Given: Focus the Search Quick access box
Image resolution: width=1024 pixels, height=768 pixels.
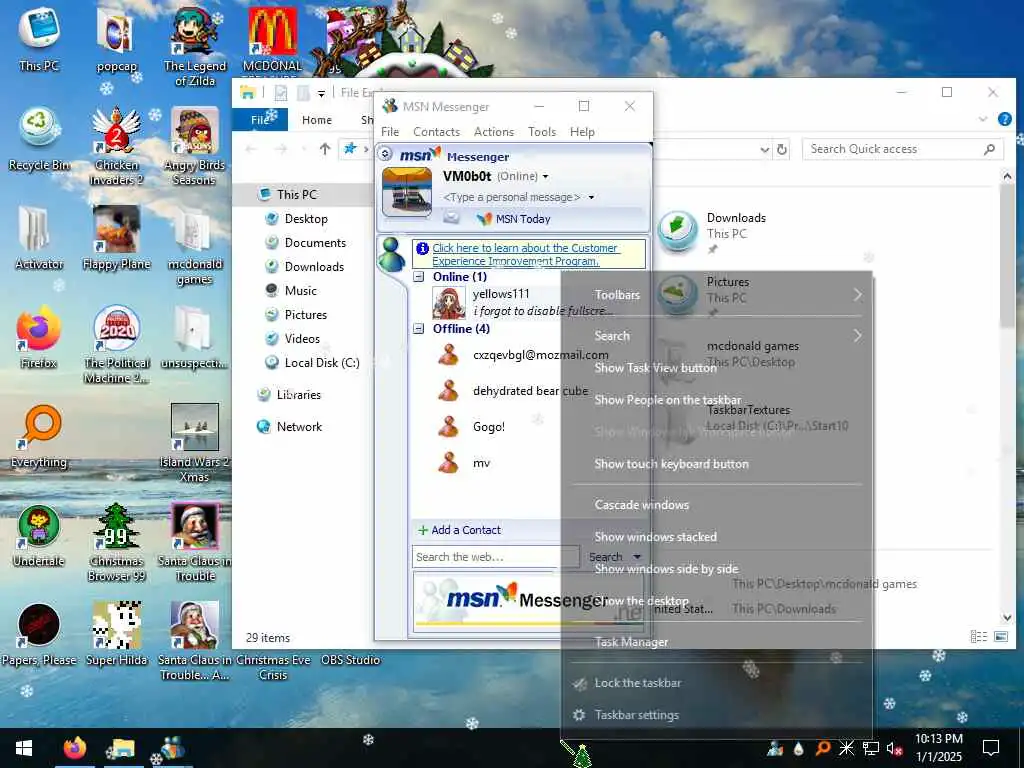Looking at the screenshot, I should pos(902,149).
